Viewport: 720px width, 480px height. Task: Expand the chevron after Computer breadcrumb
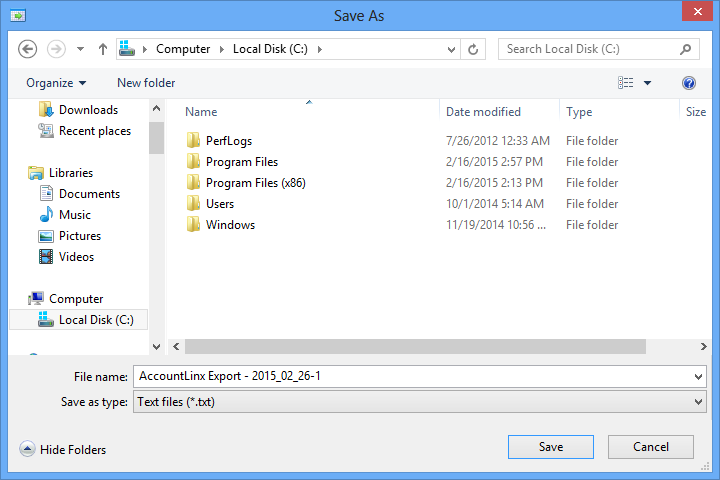pyautogui.click(x=222, y=49)
